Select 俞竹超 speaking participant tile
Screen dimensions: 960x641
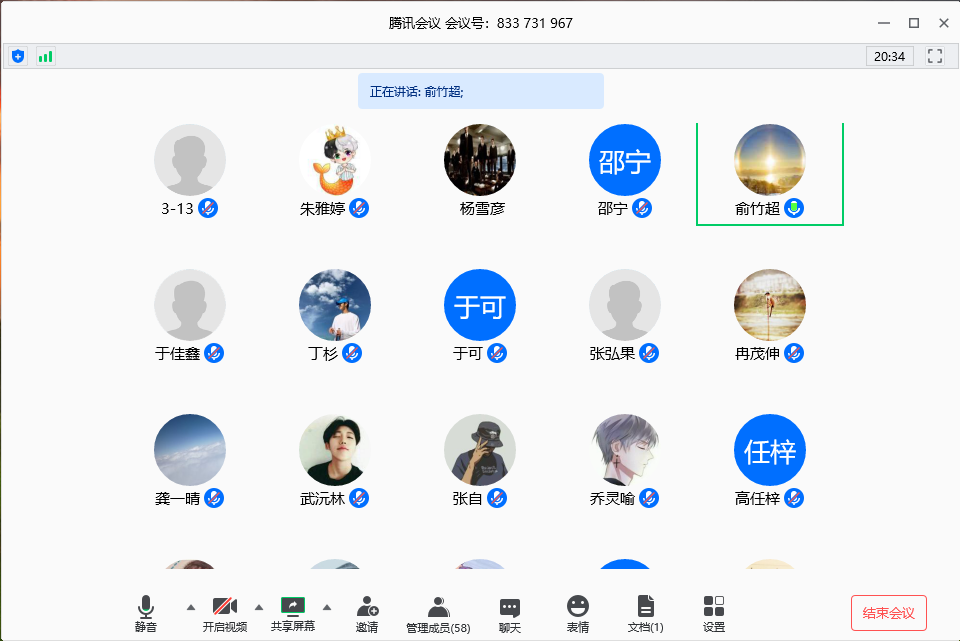769,172
